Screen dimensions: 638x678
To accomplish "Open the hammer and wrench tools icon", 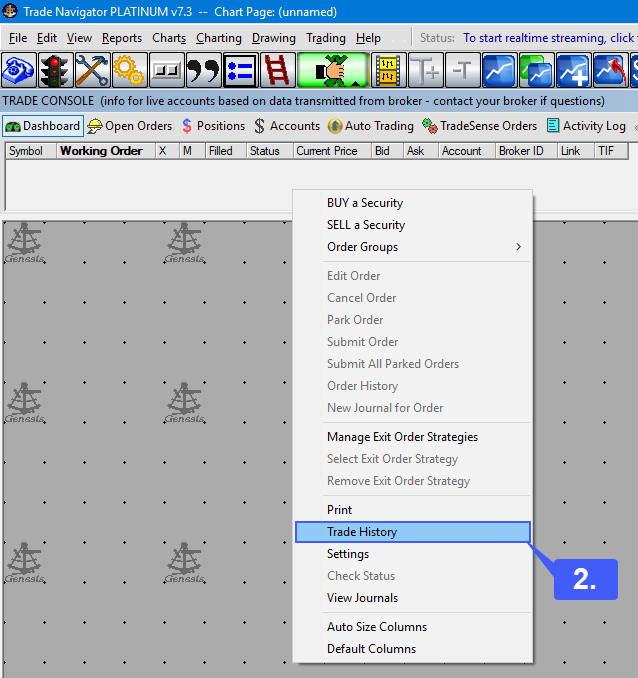I will (92, 70).
